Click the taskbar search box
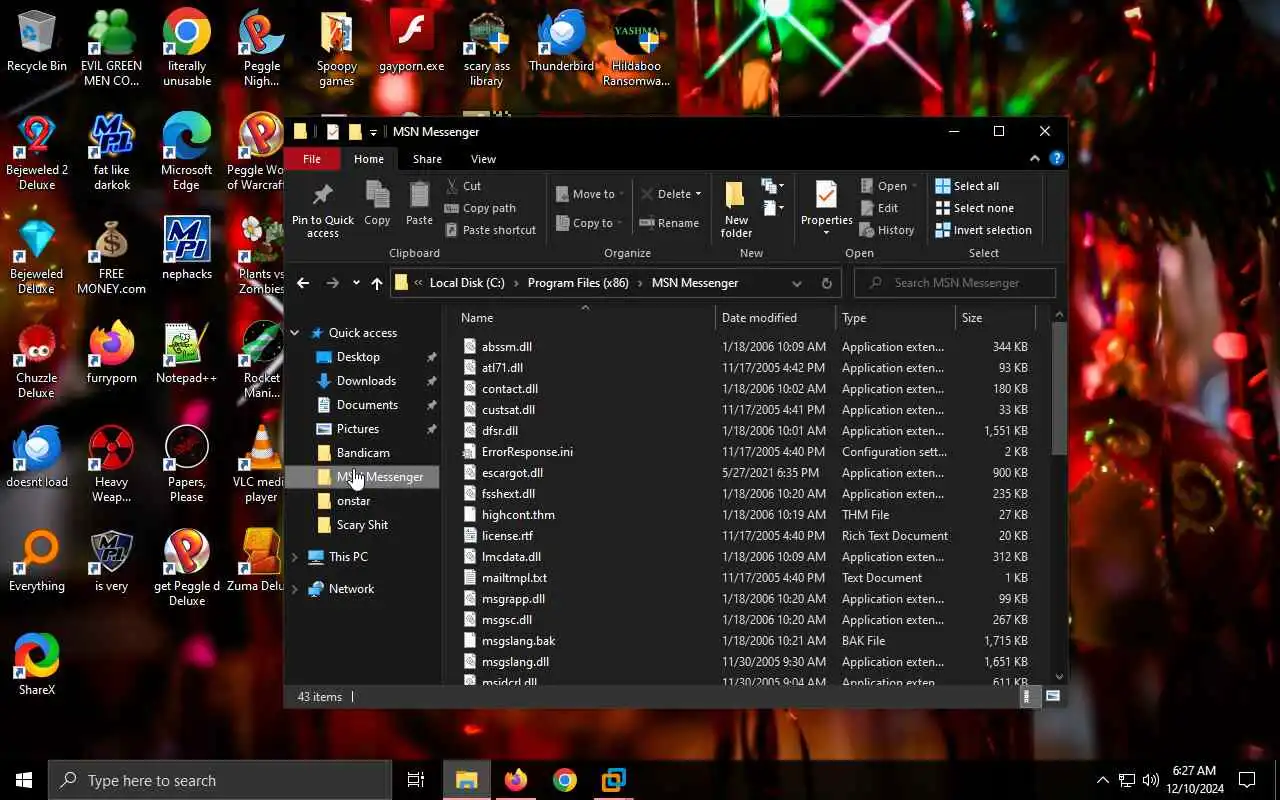 coord(220,780)
